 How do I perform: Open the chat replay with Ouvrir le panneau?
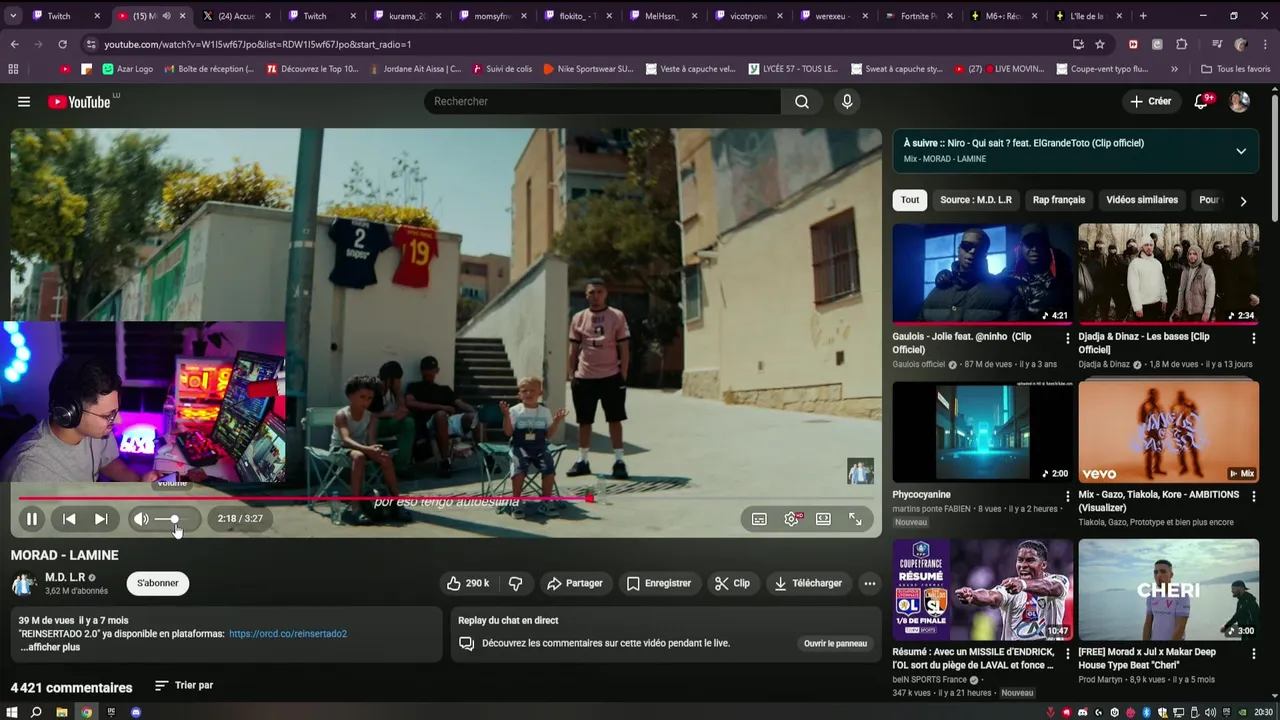pos(835,643)
